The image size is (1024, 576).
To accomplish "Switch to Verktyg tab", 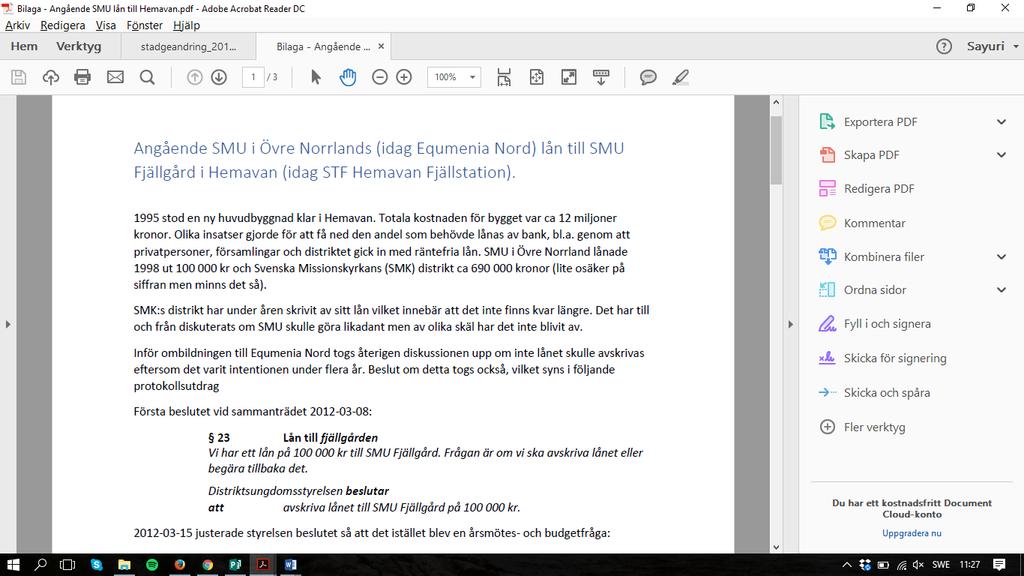I will (x=78, y=46).
